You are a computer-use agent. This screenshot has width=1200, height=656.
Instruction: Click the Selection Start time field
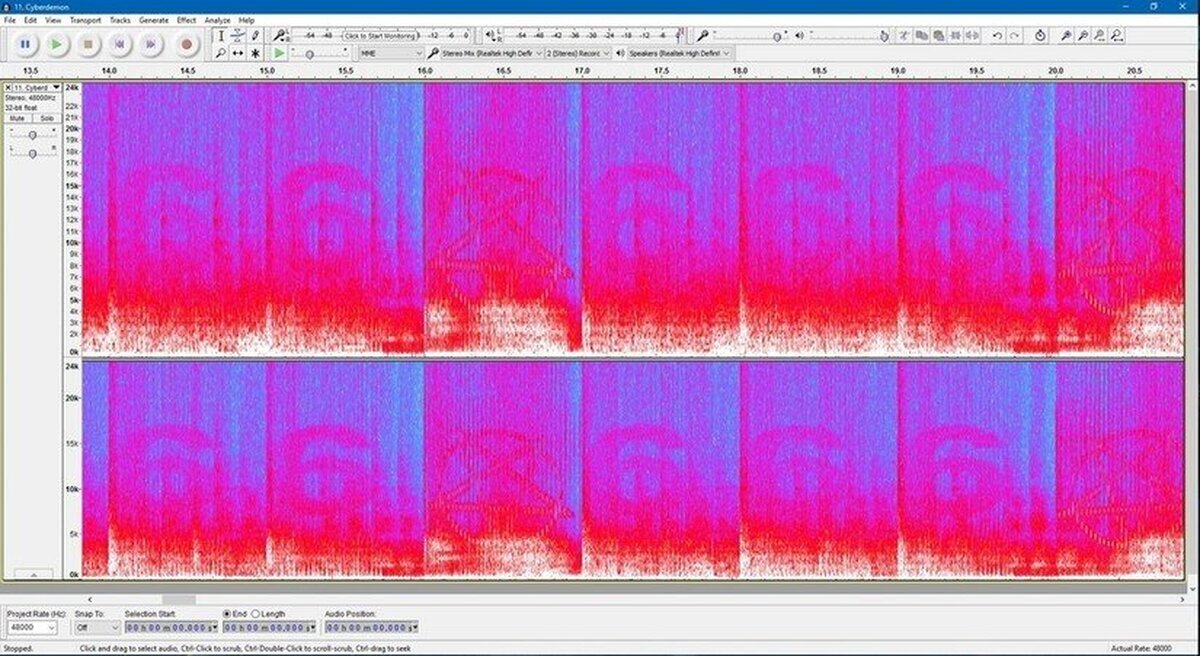coord(168,627)
